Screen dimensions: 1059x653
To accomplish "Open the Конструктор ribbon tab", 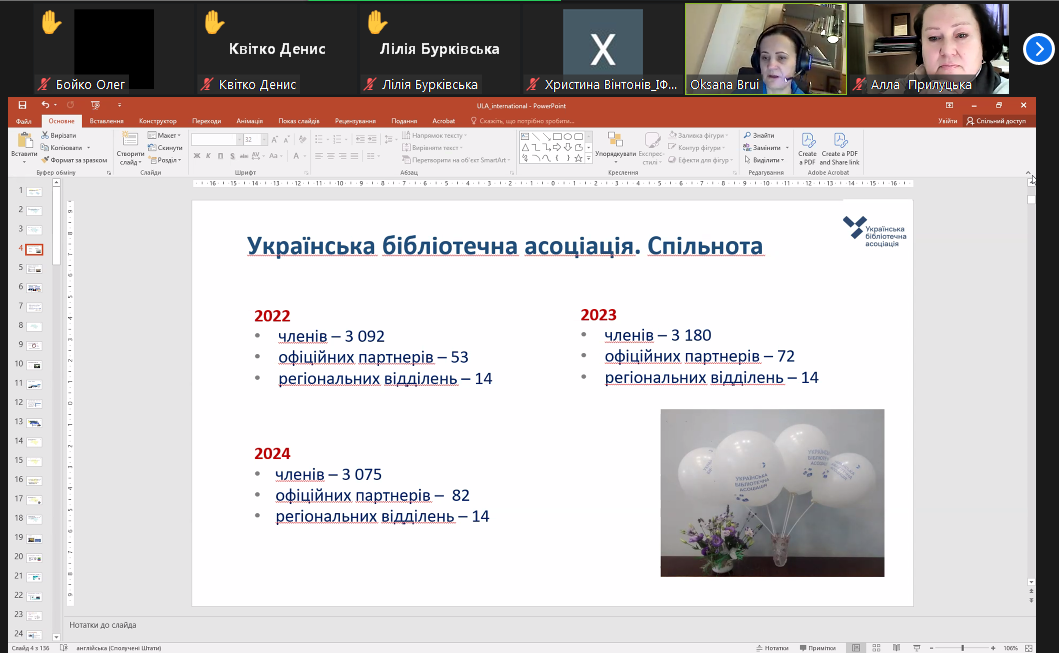I will (x=157, y=121).
